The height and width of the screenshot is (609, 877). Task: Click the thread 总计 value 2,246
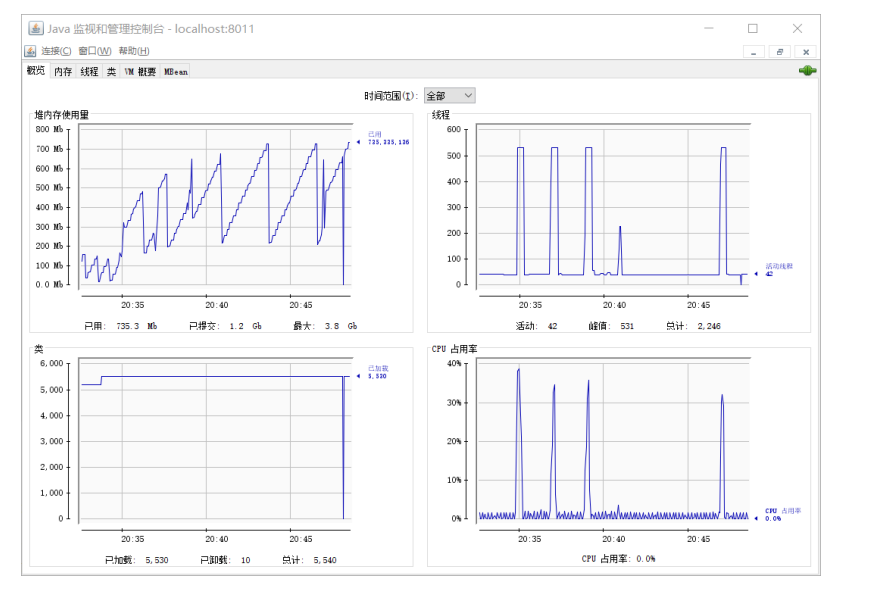(x=709, y=326)
